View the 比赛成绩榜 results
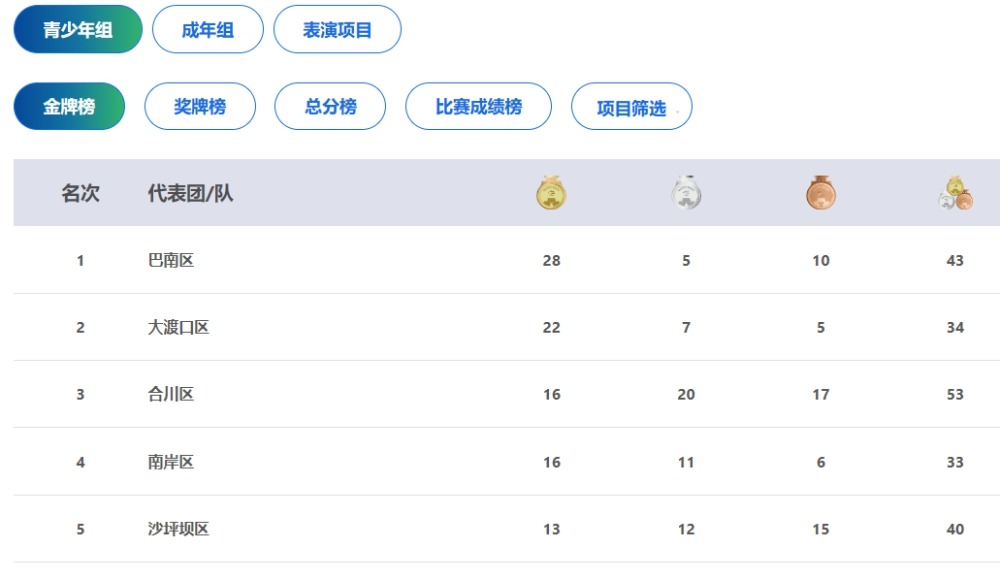The height and width of the screenshot is (568, 1000). tap(478, 106)
